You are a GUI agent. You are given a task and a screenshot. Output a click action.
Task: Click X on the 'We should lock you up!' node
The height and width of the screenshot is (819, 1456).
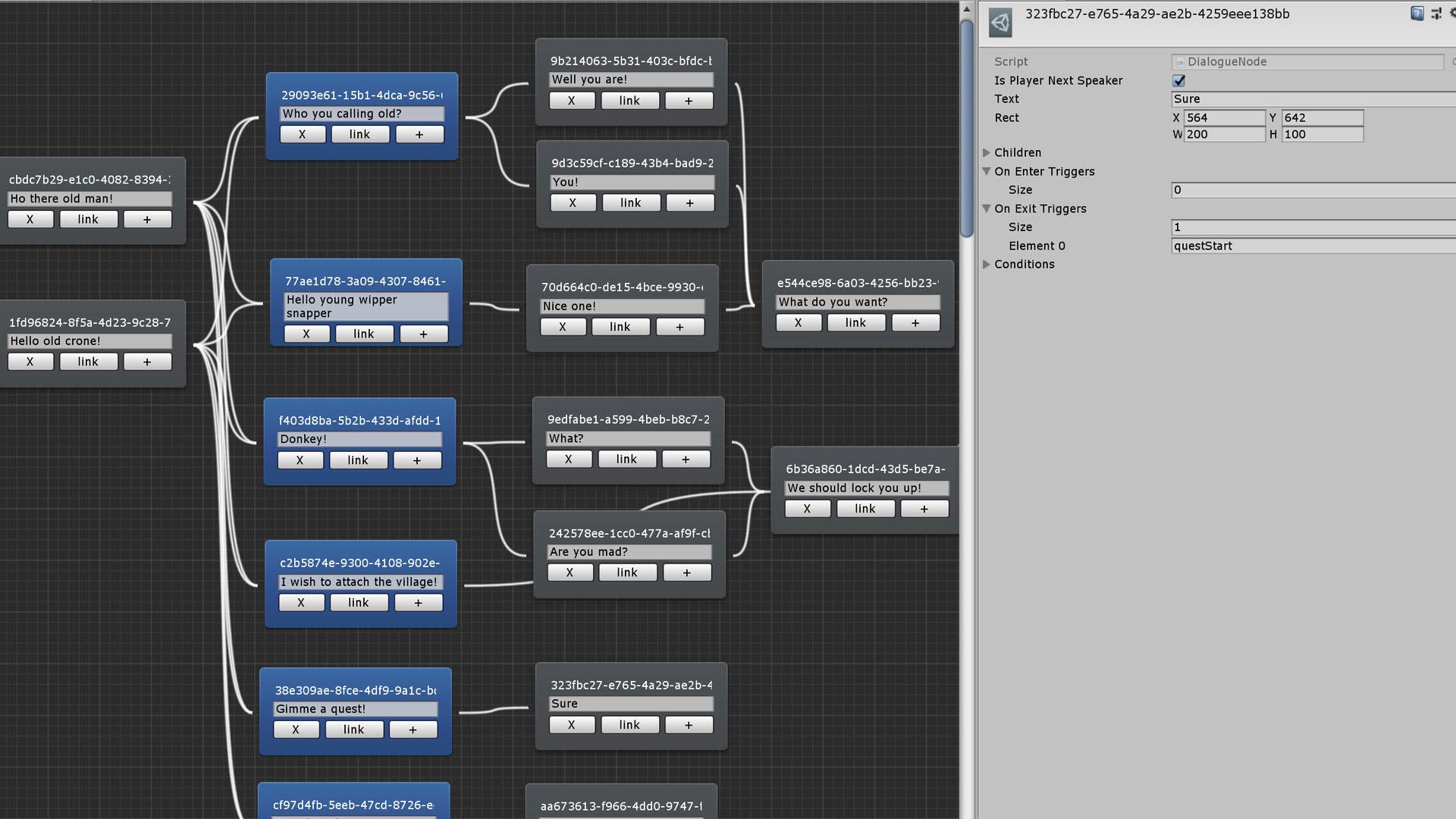coord(807,509)
